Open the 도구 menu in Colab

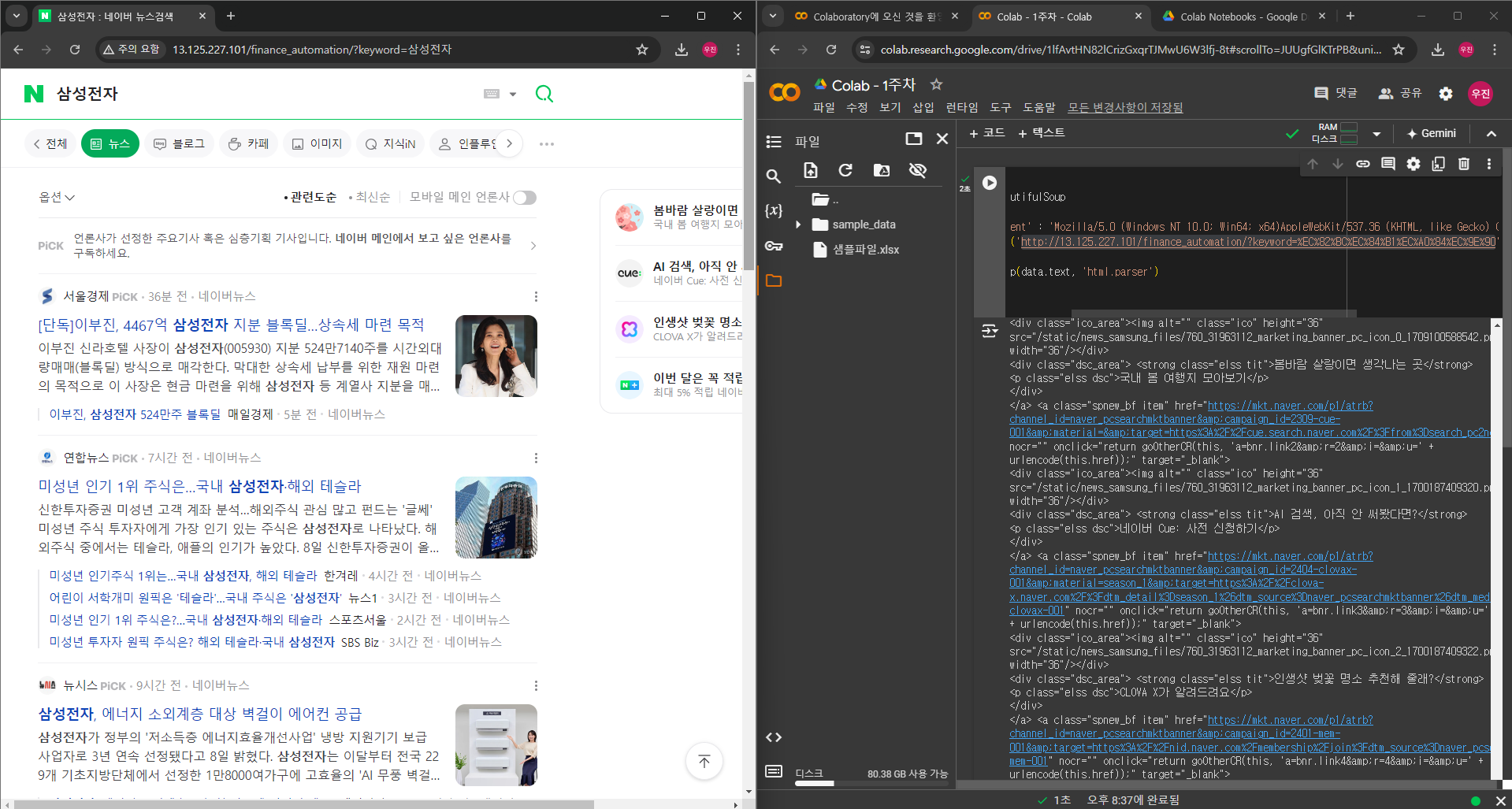click(1001, 108)
